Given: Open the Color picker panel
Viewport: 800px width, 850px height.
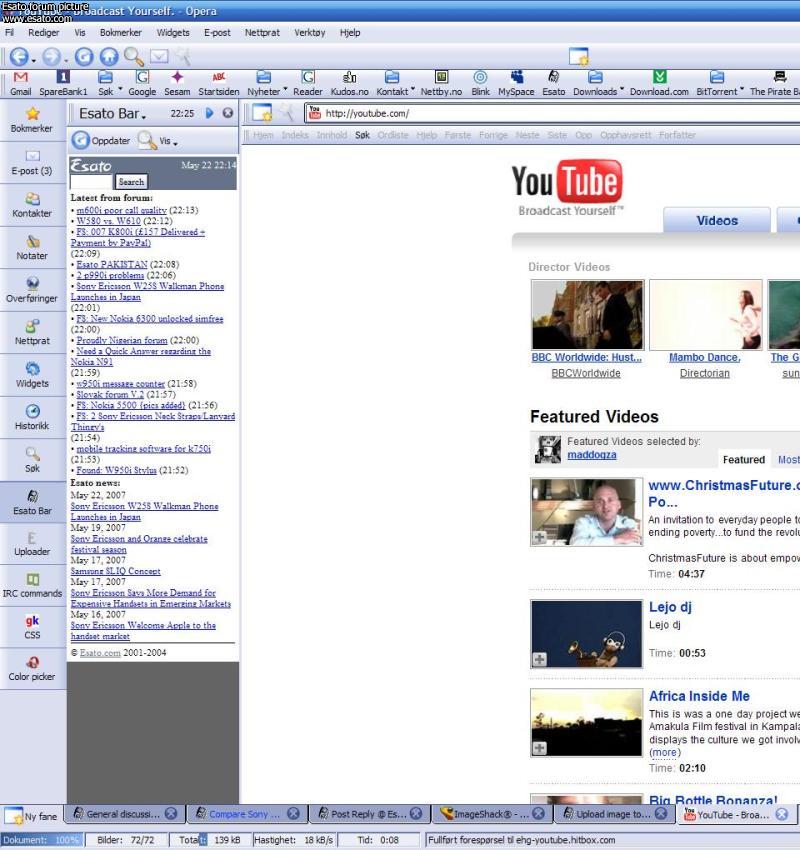Looking at the screenshot, I should tap(32, 668).
